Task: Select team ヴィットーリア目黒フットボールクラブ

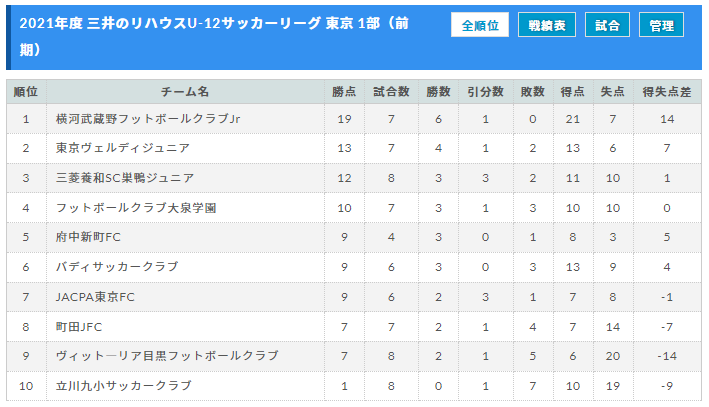Action: [x=167, y=356]
